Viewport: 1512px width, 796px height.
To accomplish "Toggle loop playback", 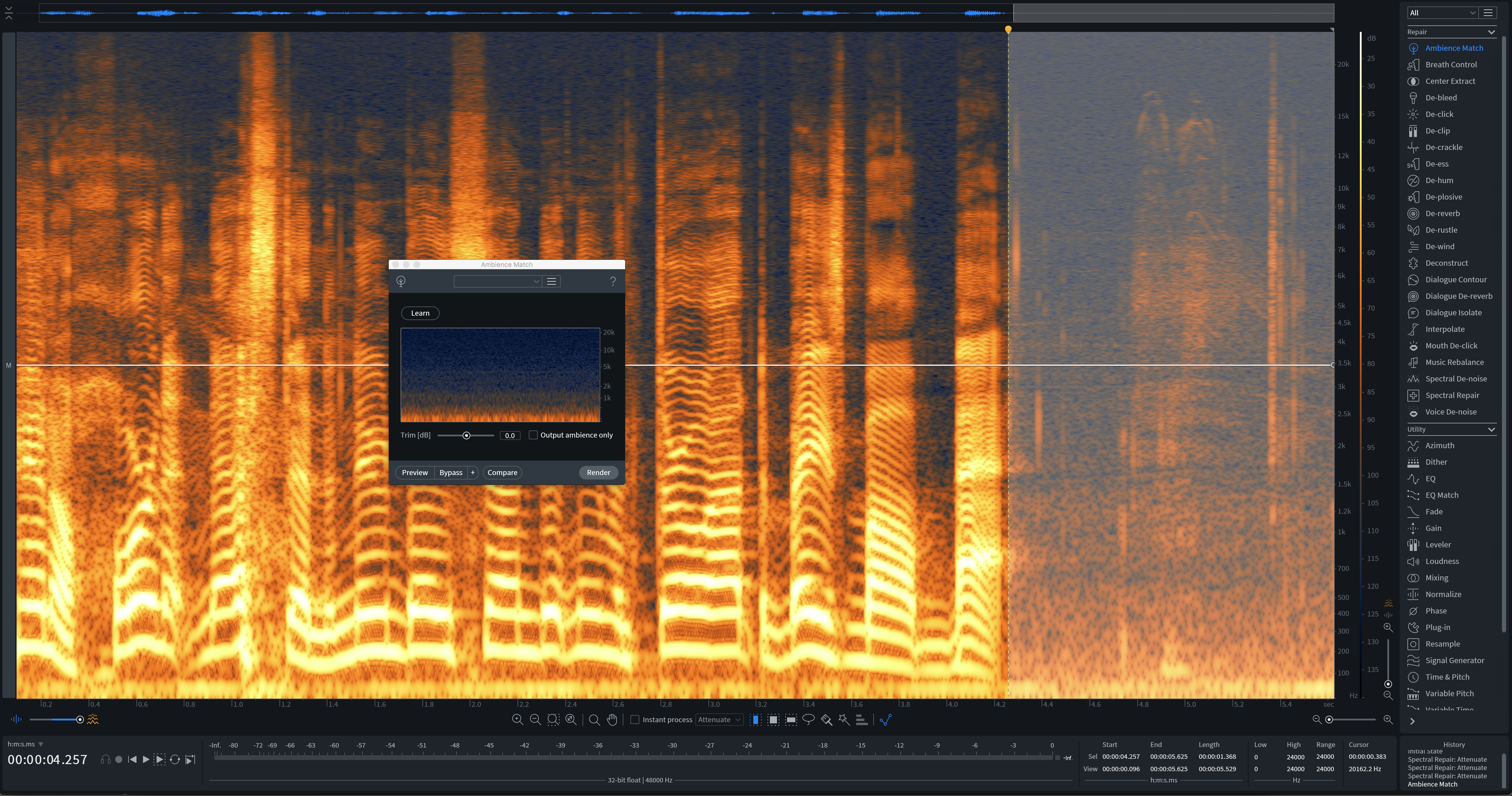I will [x=175, y=760].
